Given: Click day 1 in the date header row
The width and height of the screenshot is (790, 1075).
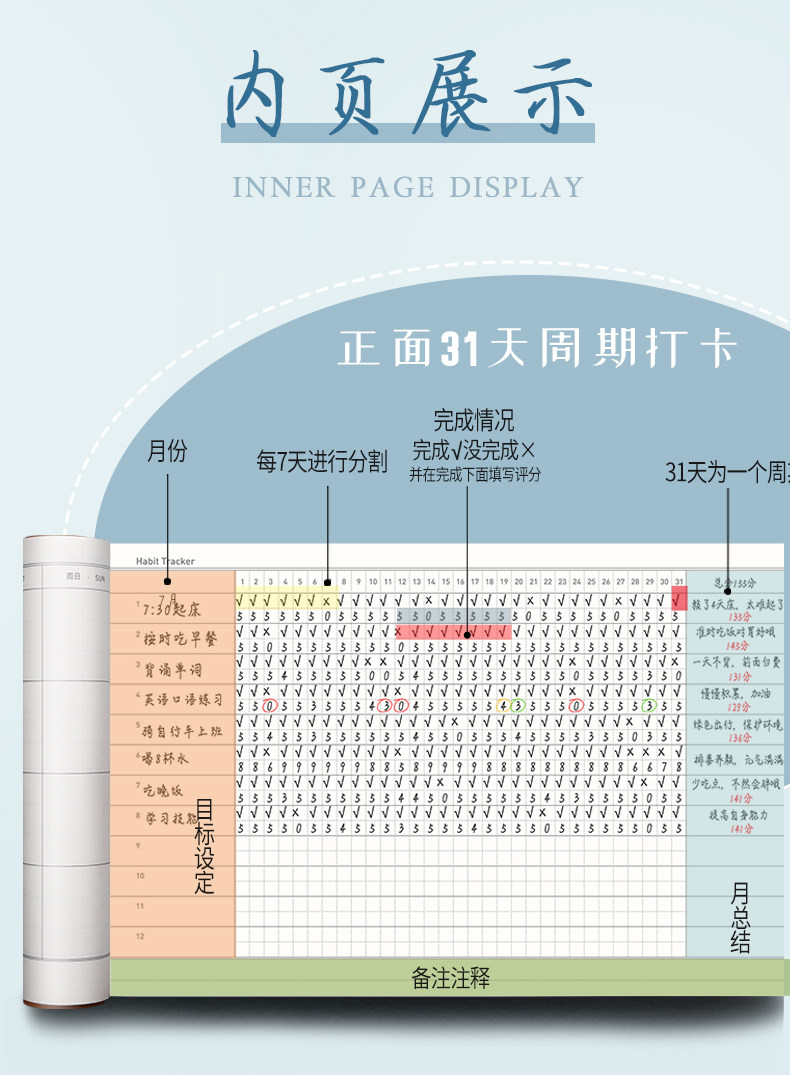Looking at the screenshot, I should click(242, 581).
